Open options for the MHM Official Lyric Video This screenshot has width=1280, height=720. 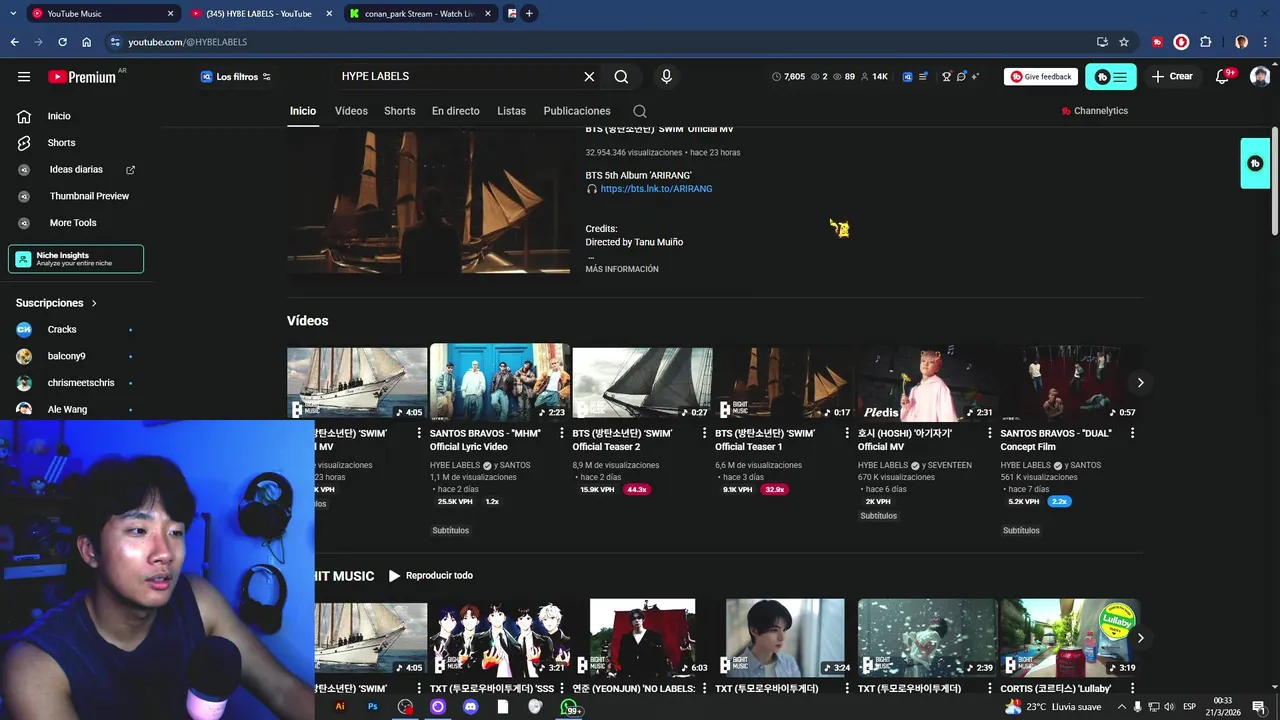click(x=562, y=433)
